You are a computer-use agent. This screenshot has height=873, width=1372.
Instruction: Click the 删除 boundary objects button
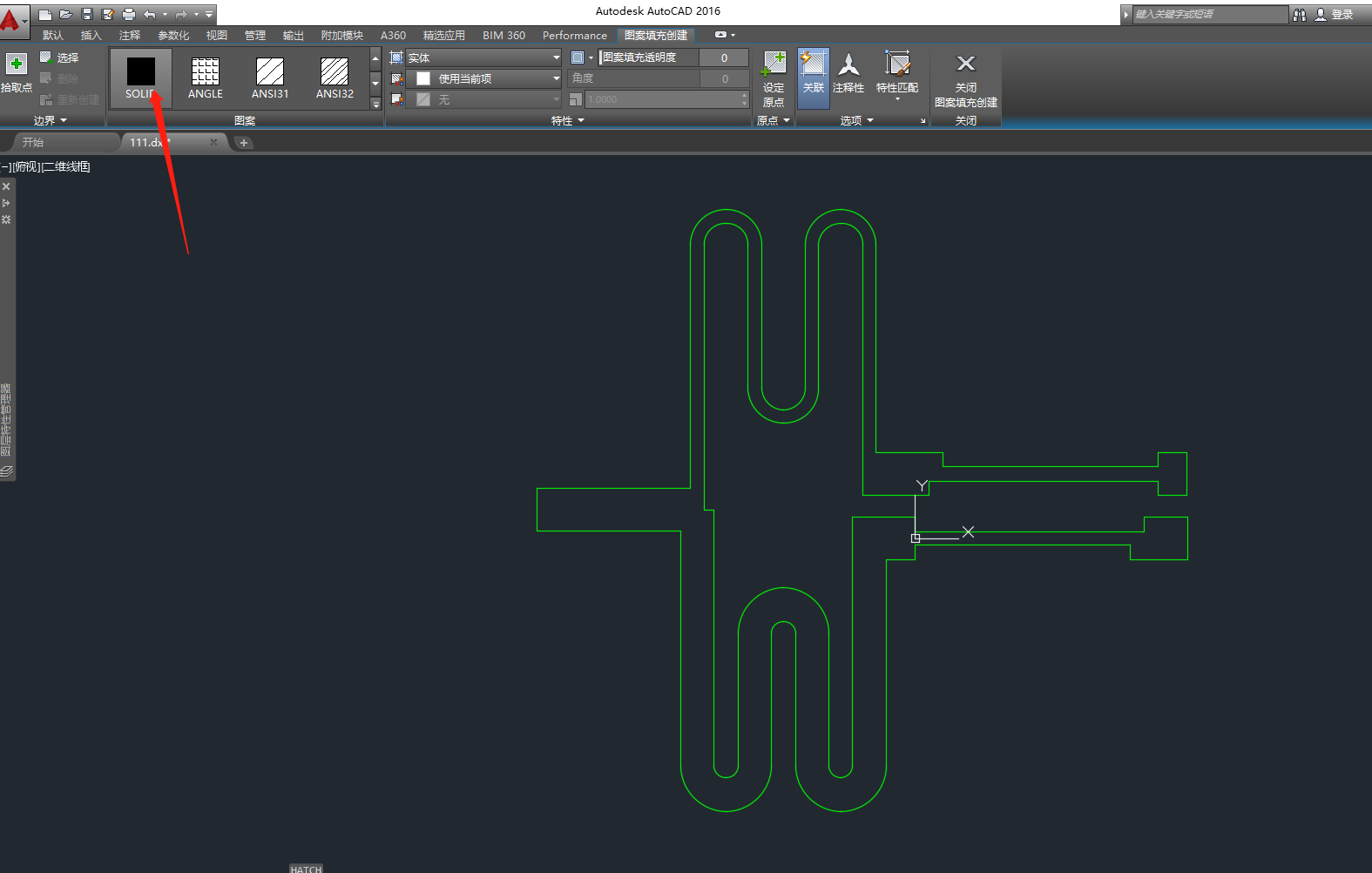(59, 78)
